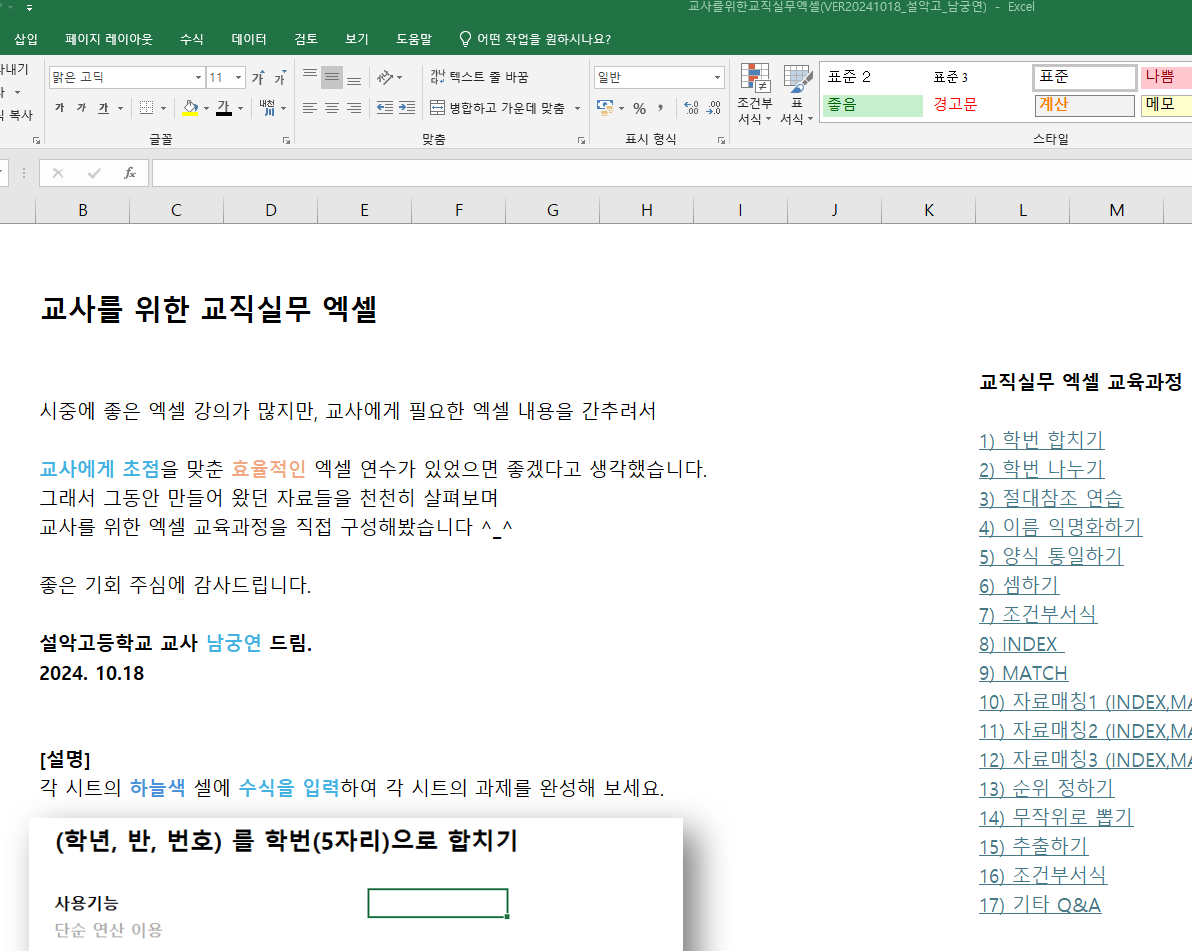The width and height of the screenshot is (1192, 951).
Task: Decrease indent
Action: [x=385, y=108]
